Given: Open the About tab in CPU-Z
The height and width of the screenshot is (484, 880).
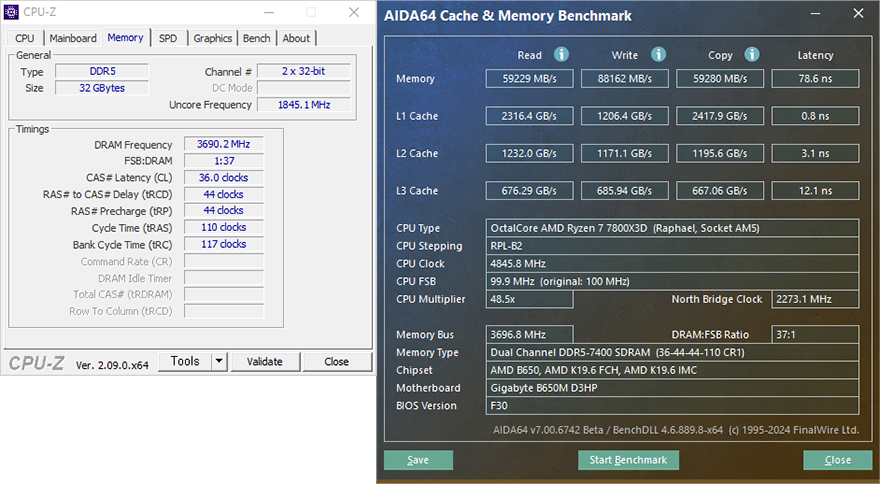Looking at the screenshot, I should point(296,38).
